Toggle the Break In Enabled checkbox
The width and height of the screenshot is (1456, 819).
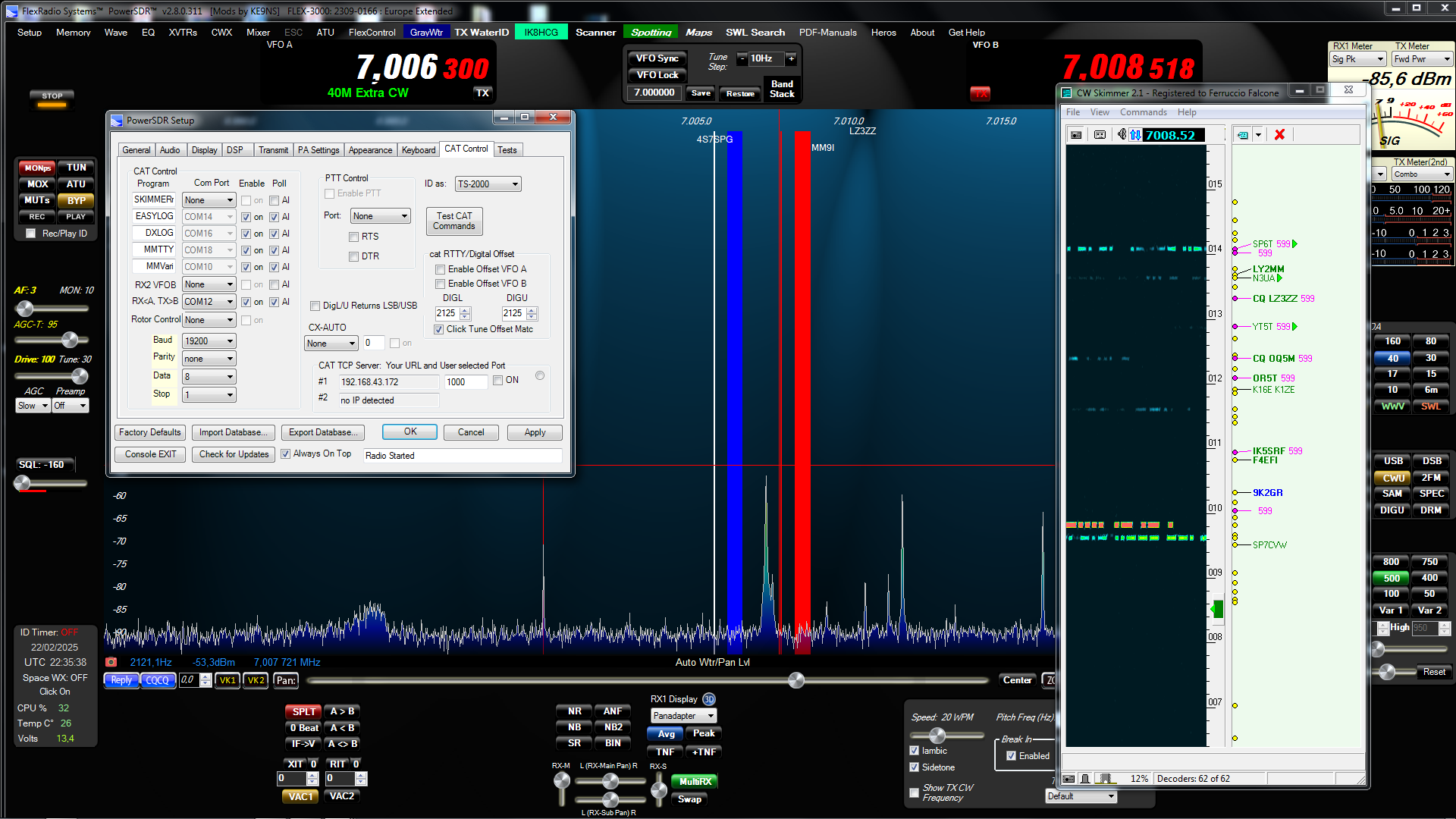point(1011,756)
